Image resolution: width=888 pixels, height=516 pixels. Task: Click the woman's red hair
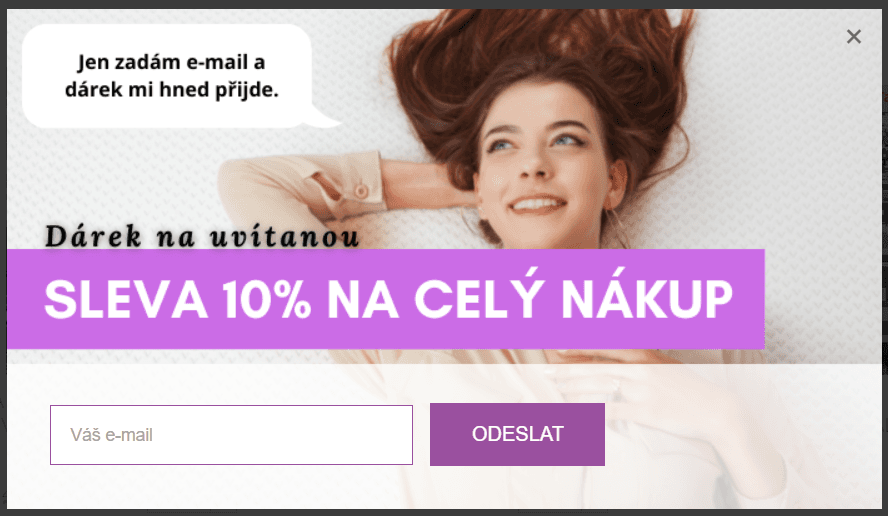tap(544, 57)
